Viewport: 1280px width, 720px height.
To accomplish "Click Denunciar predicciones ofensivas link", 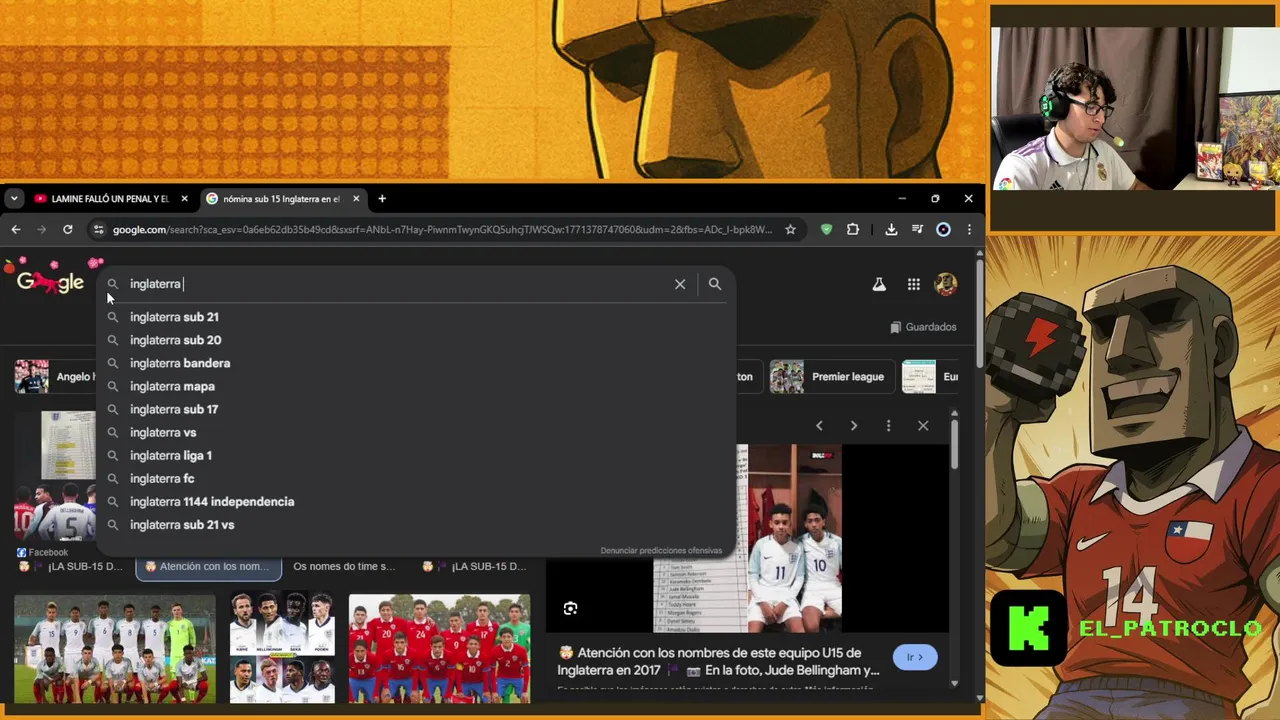I will (x=661, y=550).
